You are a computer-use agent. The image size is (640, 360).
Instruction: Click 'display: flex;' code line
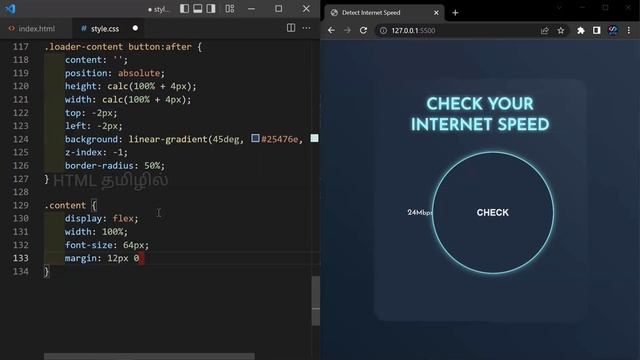coord(102,218)
